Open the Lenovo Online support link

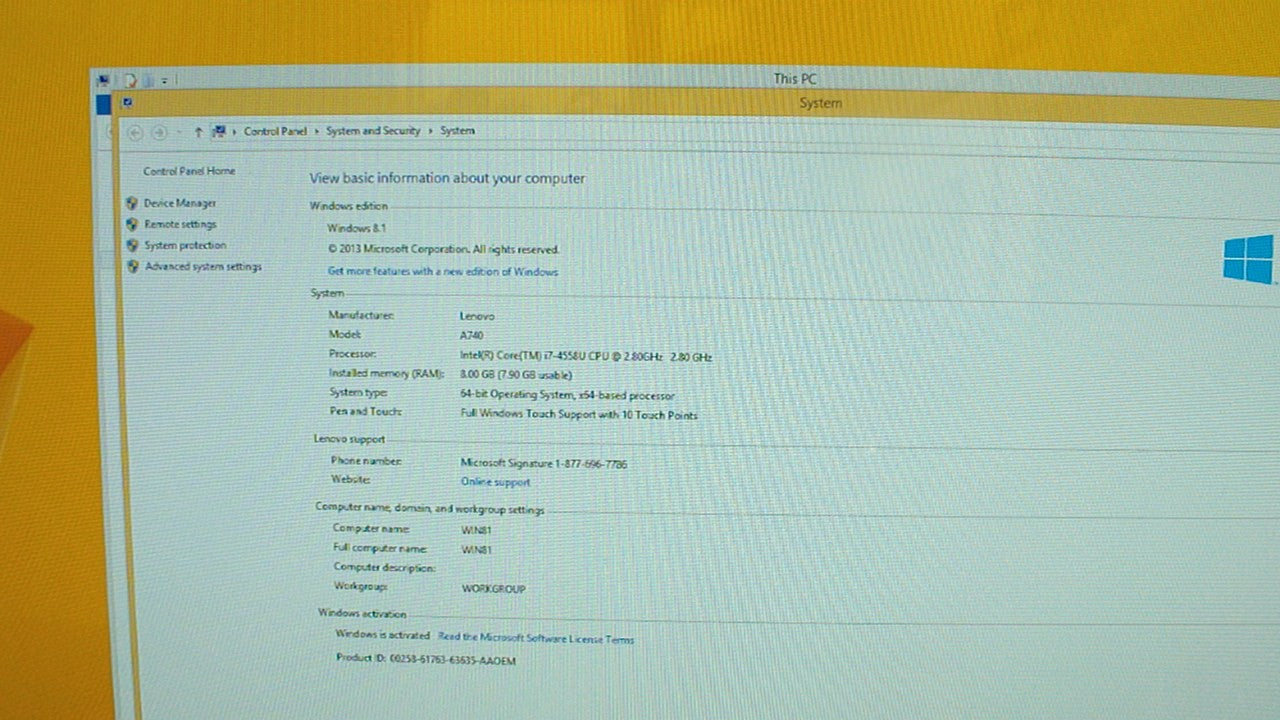pos(495,482)
